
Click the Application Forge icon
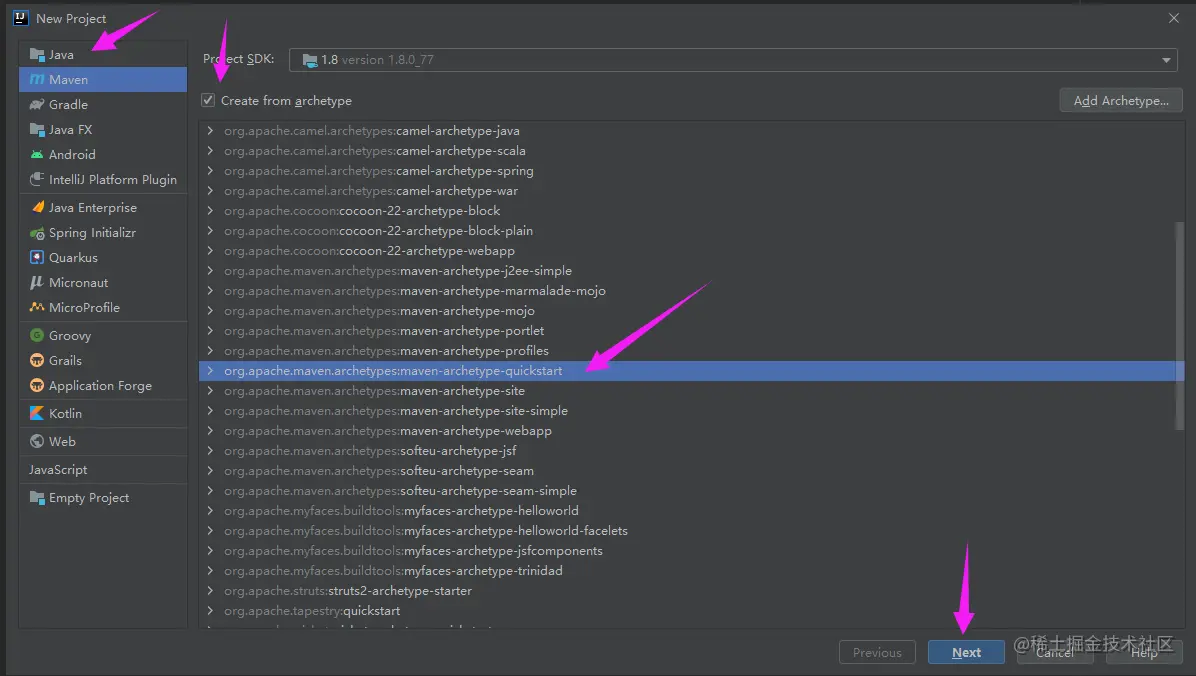(x=37, y=385)
